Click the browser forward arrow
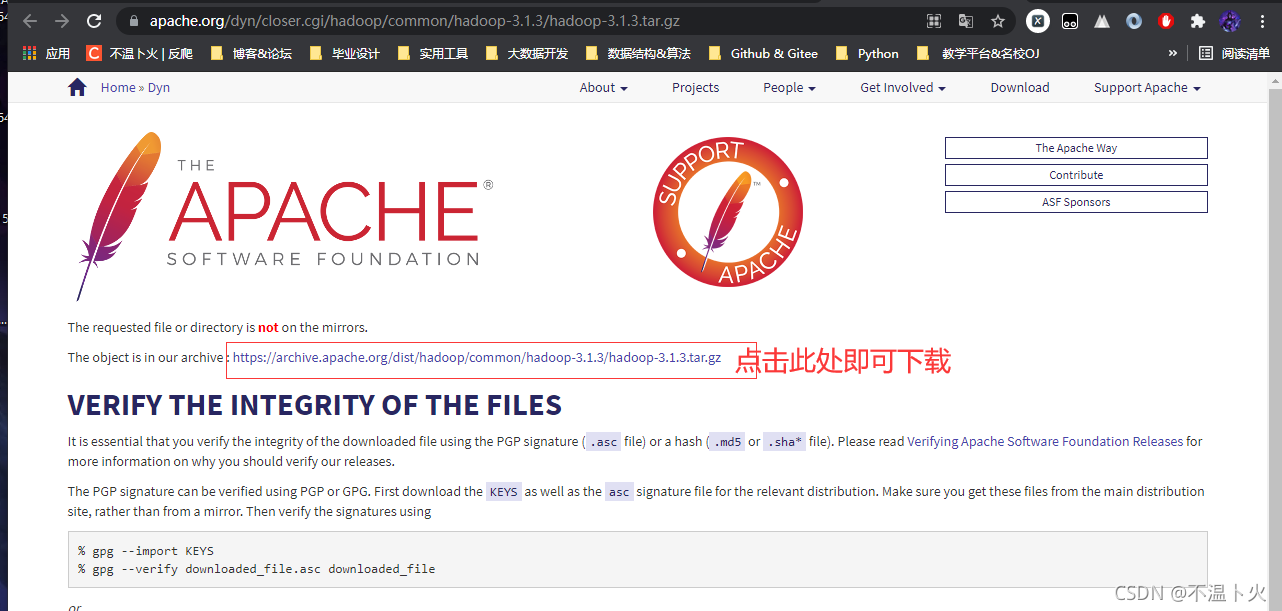The width and height of the screenshot is (1282, 611). [62, 21]
